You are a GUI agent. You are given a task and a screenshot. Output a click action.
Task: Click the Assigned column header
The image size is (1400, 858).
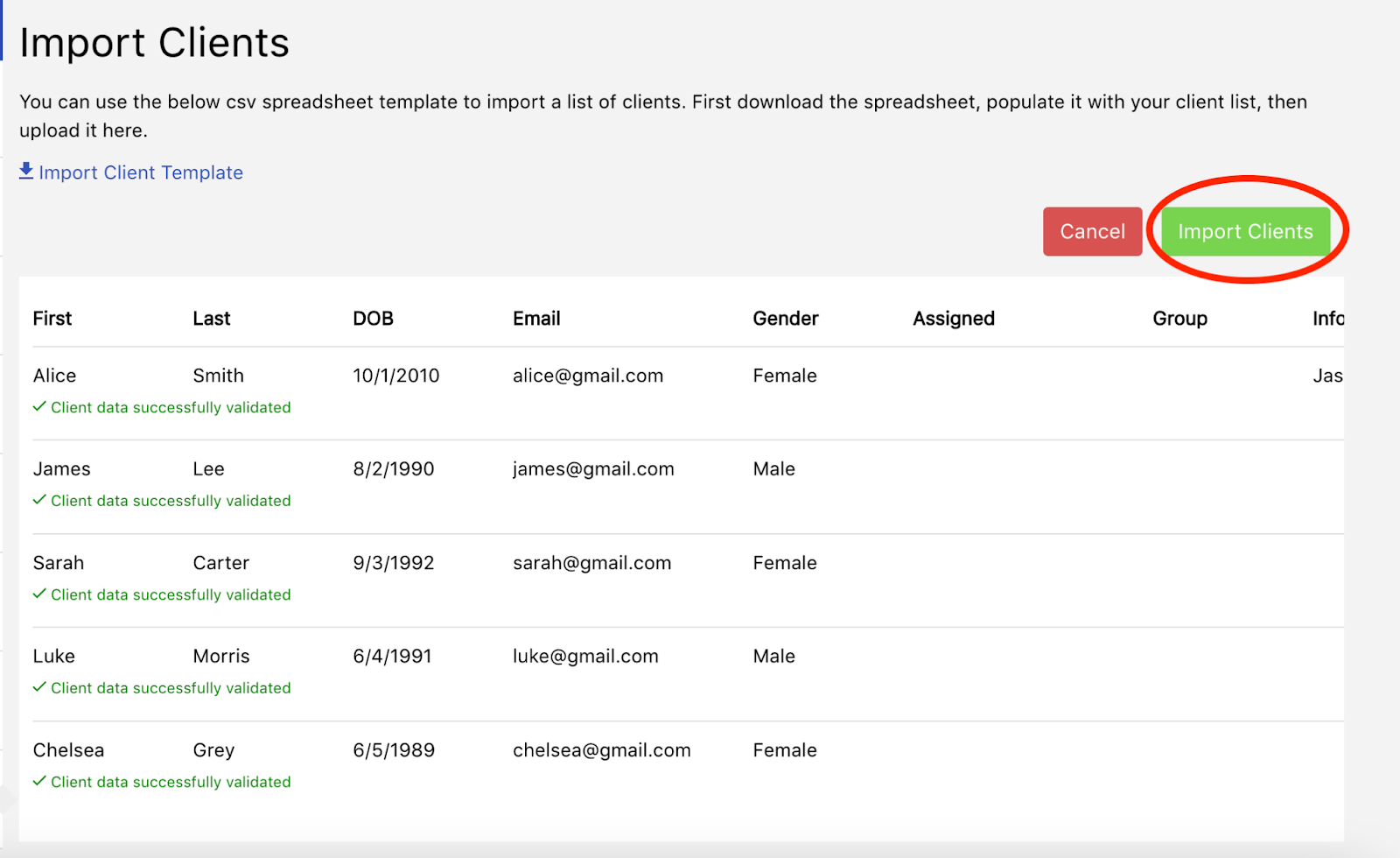954,319
